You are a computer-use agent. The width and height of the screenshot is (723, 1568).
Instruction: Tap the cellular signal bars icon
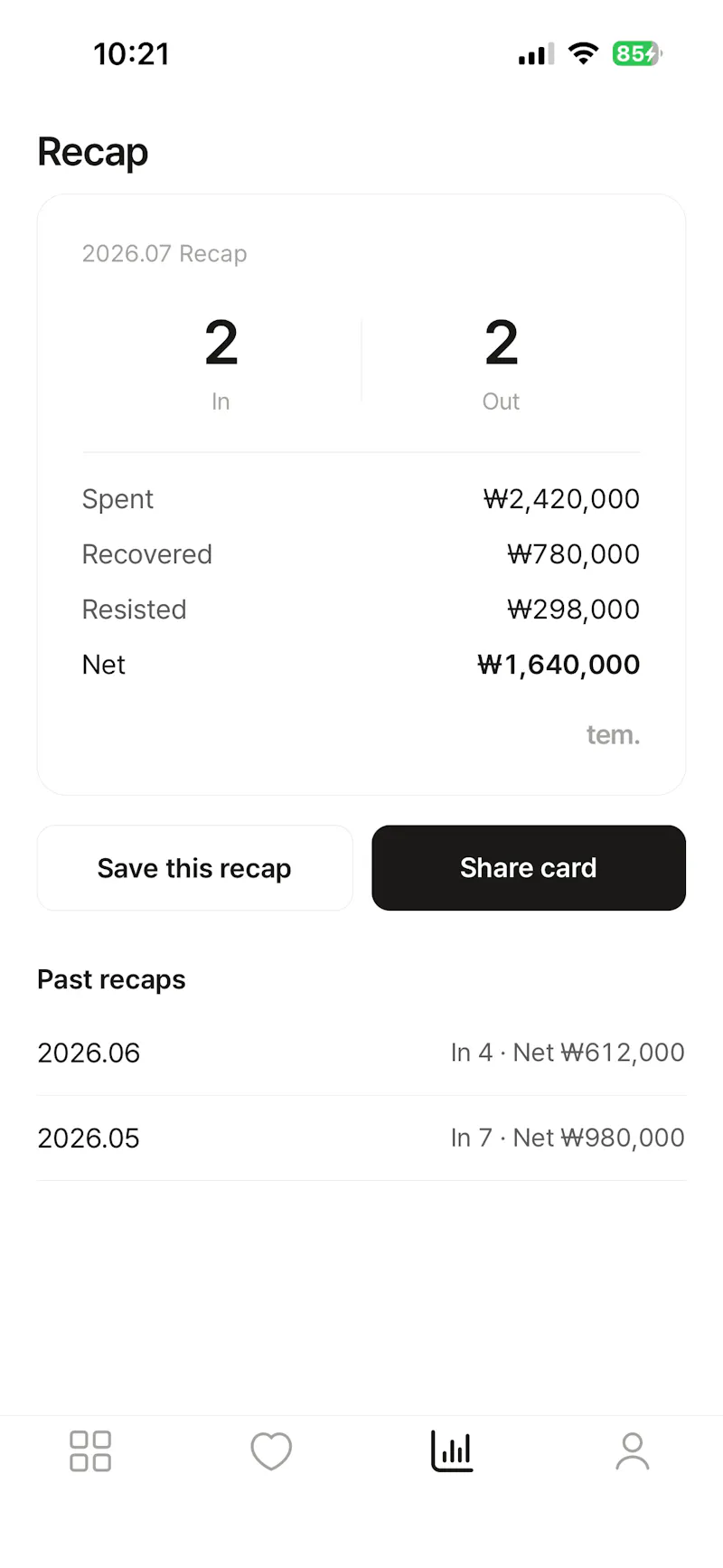coord(537,54)
